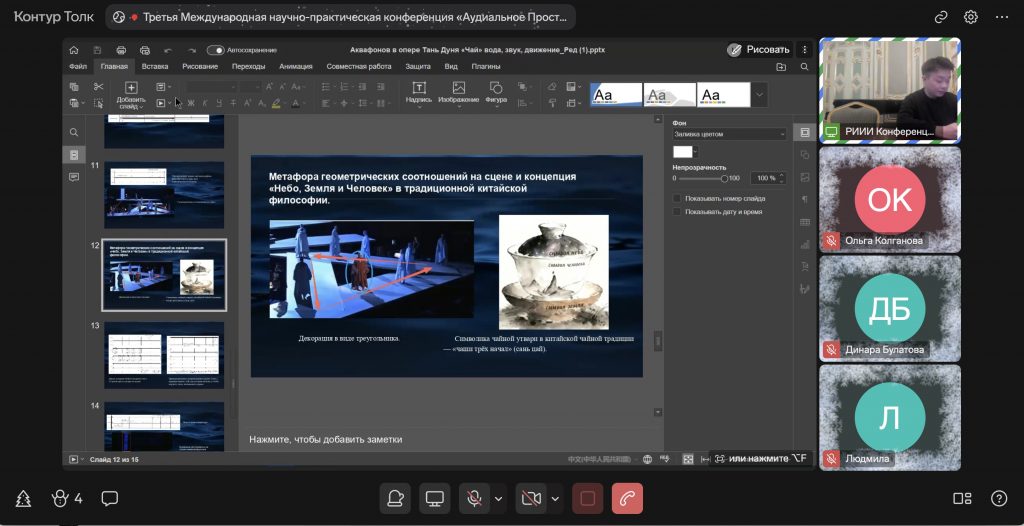Open the Заливка цветом background dropdown
The width and height of the screenshot is (1024, 526).
tap(730, 134)
